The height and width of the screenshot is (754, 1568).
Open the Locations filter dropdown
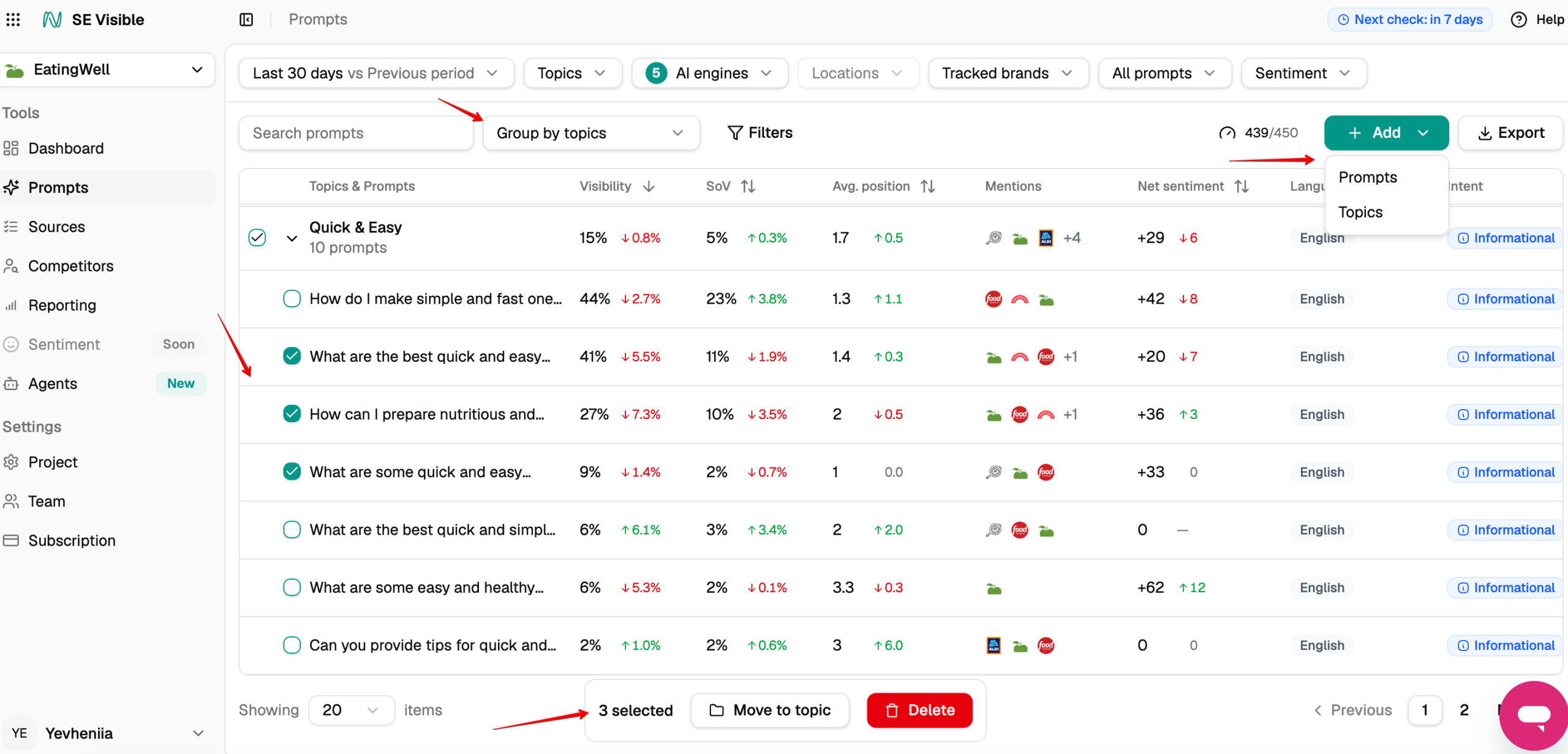[858, 74]
